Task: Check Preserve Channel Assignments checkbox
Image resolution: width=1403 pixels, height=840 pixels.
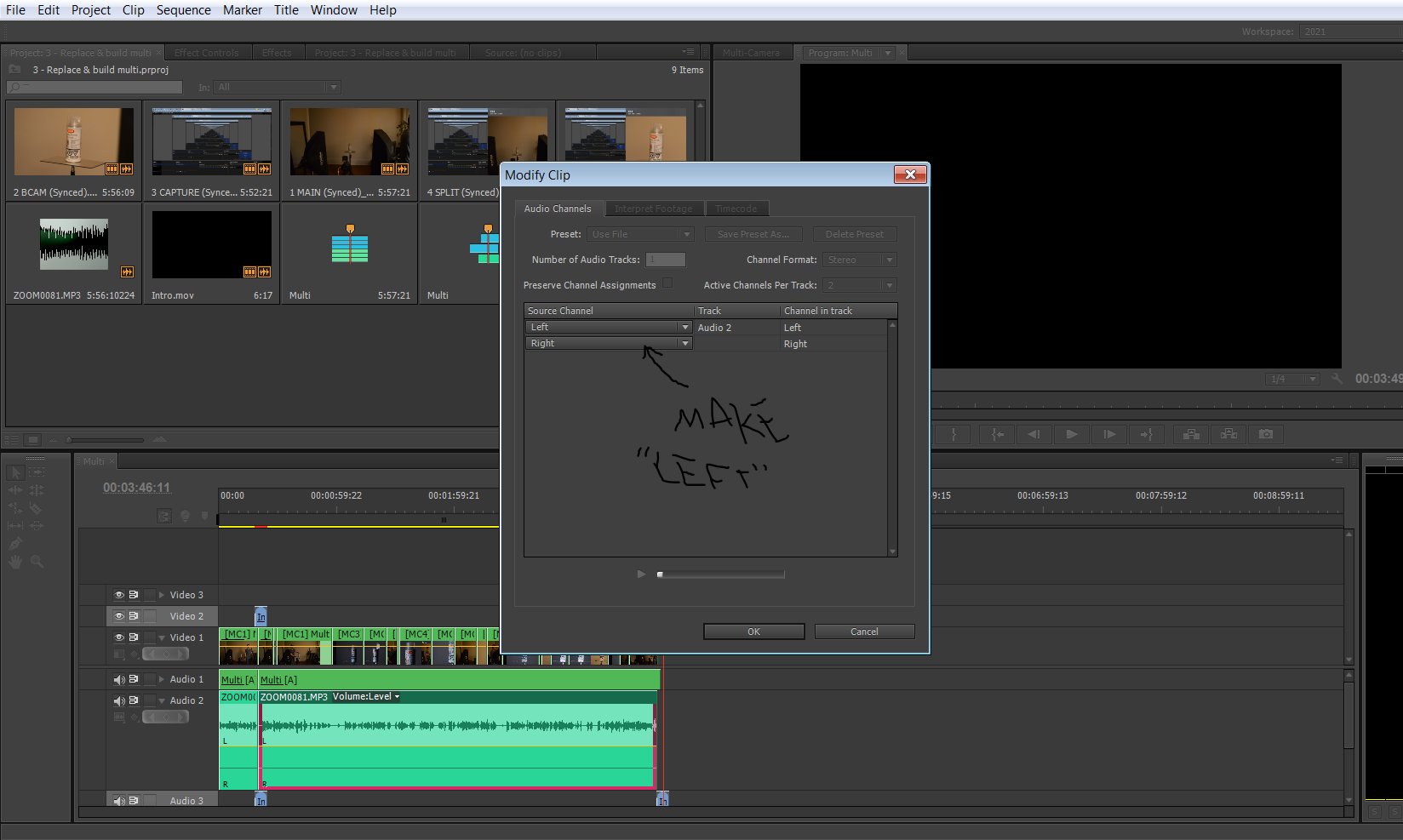Action: [x=667, y=283]
